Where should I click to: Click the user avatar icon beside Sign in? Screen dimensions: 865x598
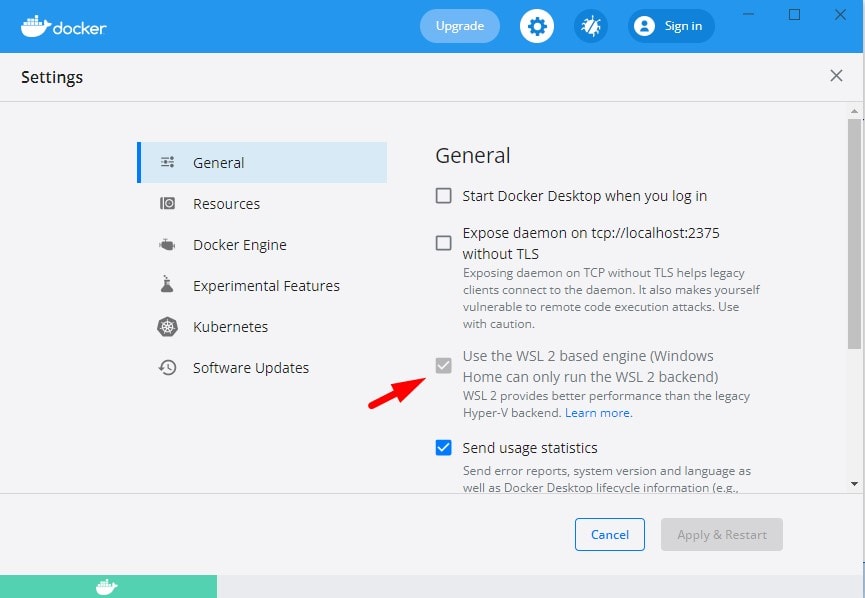pos(644,26)
